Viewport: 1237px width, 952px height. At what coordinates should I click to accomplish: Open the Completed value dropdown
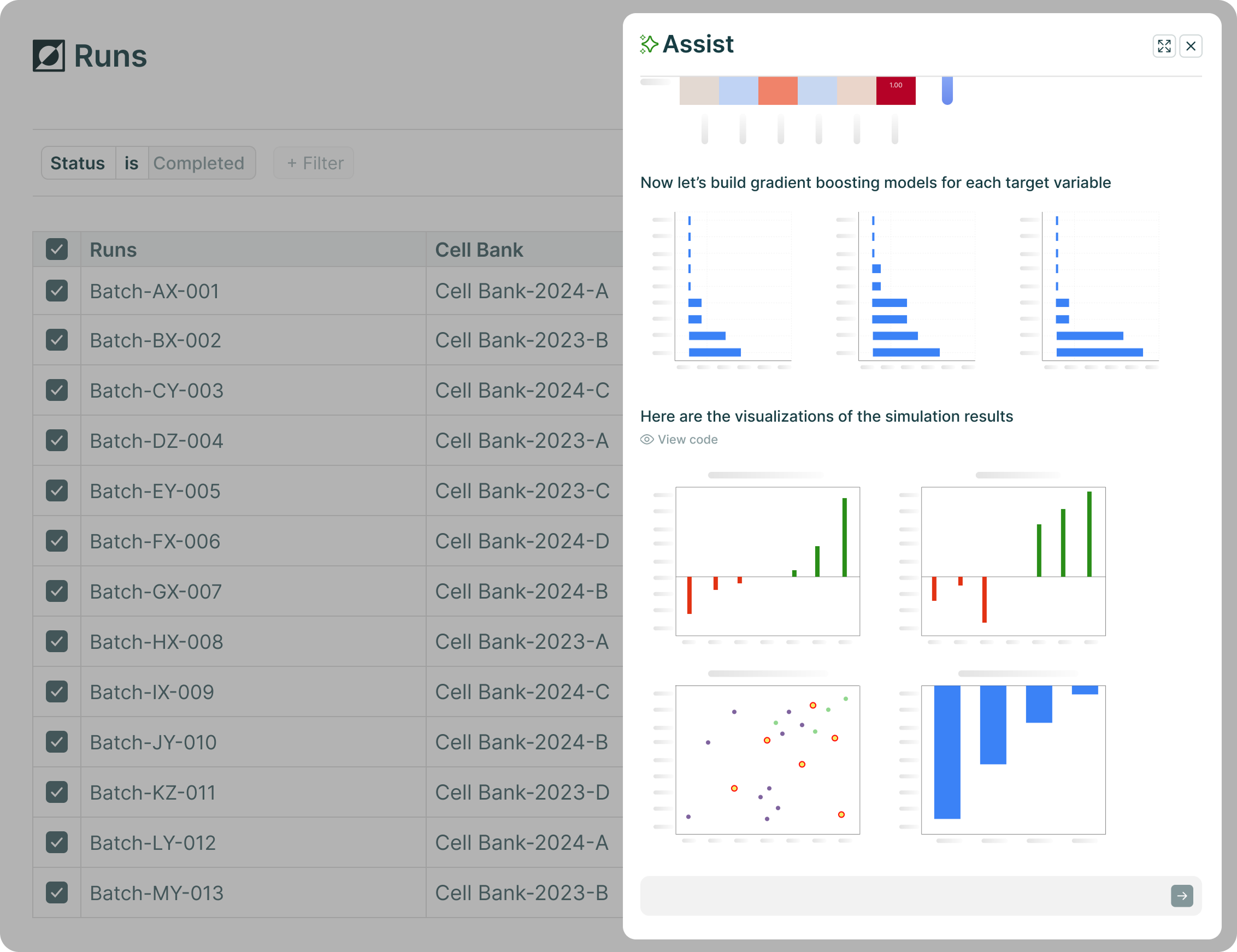coord(199,163)
